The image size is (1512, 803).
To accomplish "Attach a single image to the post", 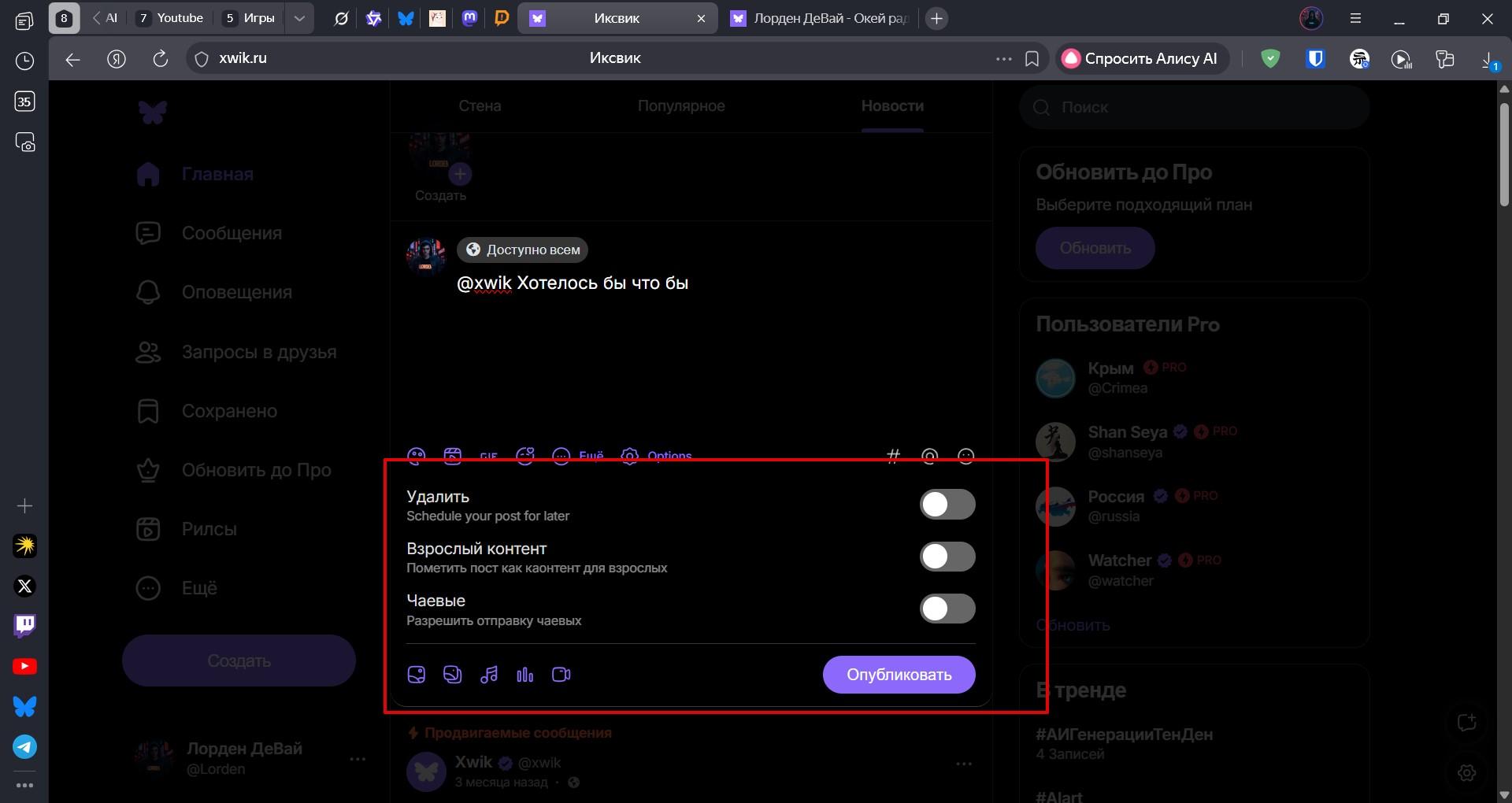I will point(417,675).
